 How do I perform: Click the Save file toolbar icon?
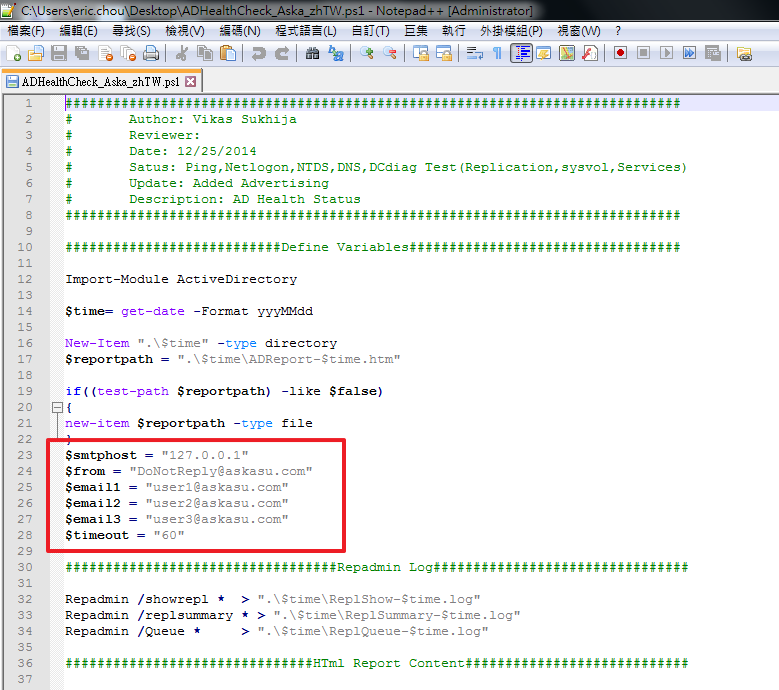[x=59, y=53]
